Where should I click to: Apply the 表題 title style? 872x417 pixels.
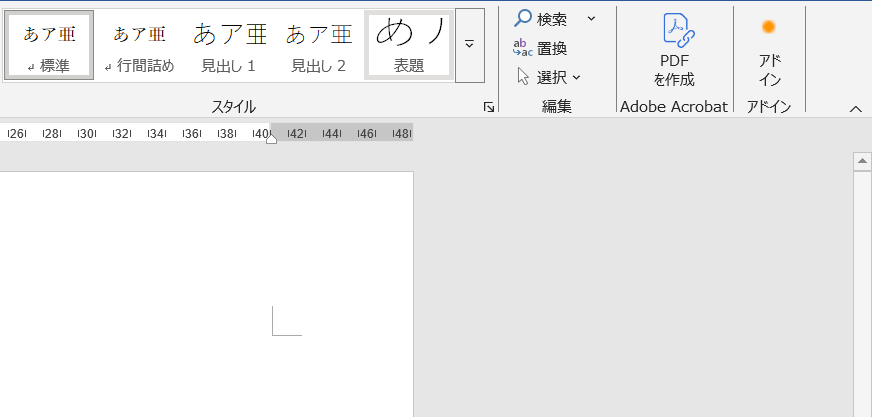(408, 45)
